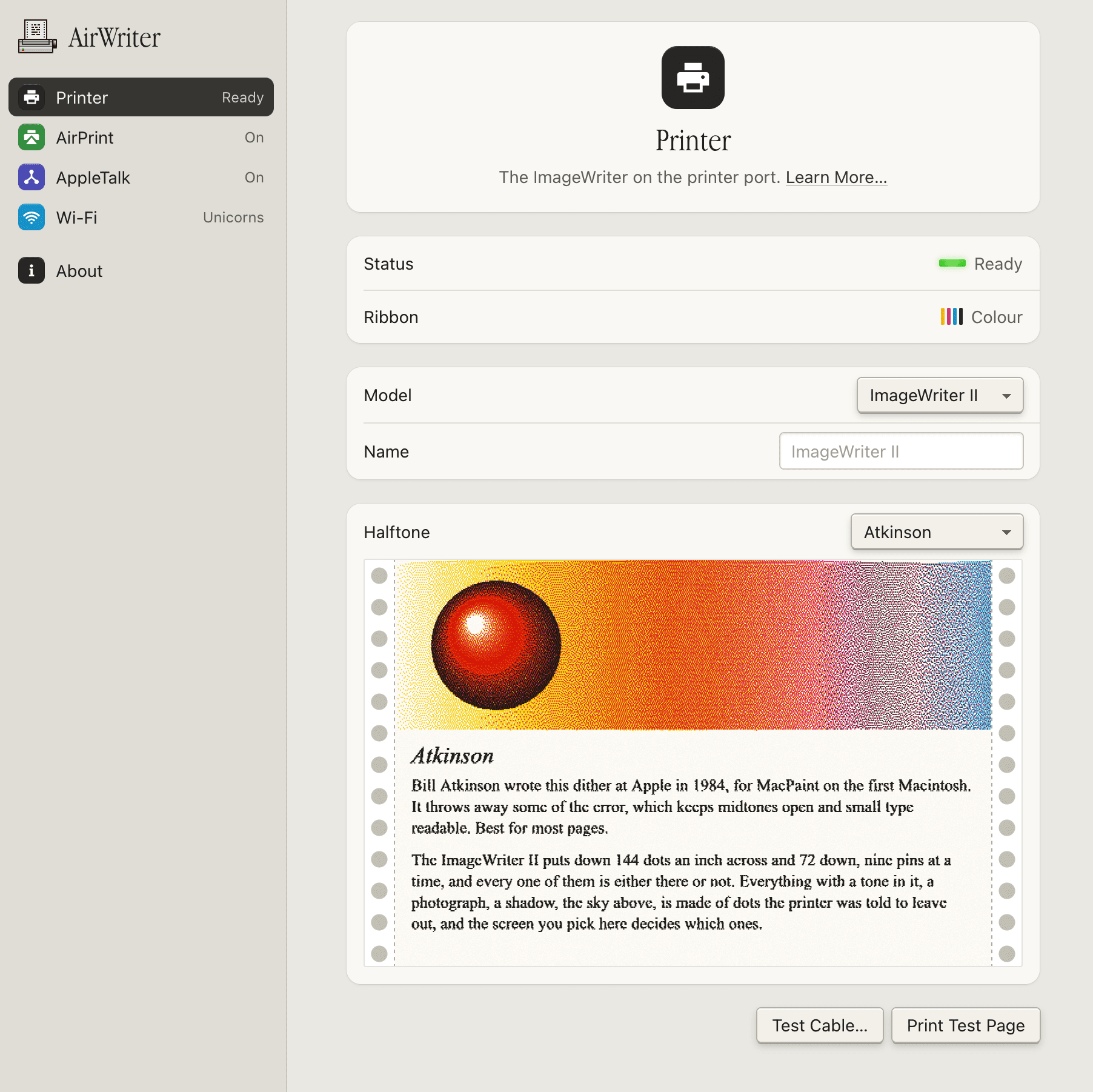
Task: Click the 'On' status next to AppleTalk
Action: click(254, 178)
